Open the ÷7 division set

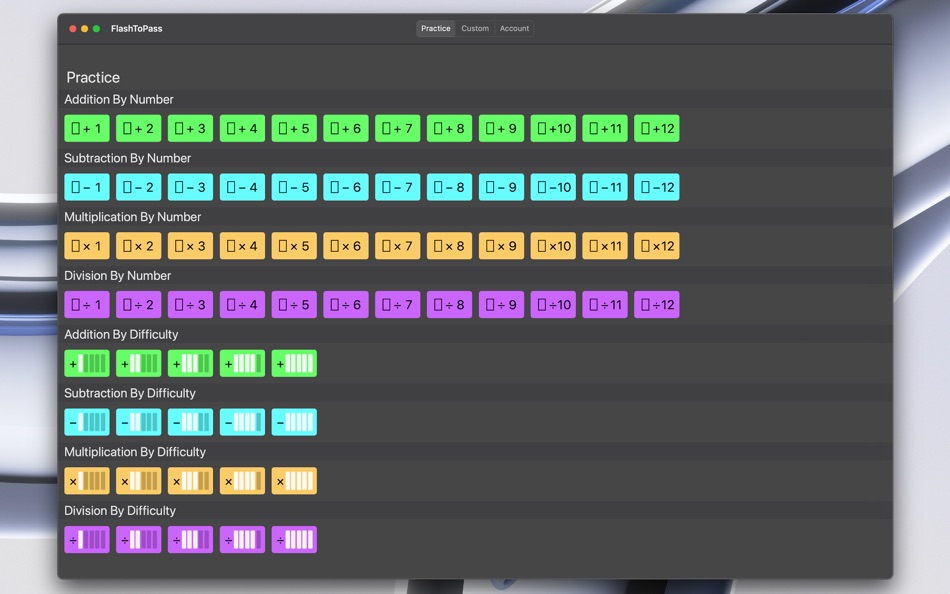(x=397, y=305)
